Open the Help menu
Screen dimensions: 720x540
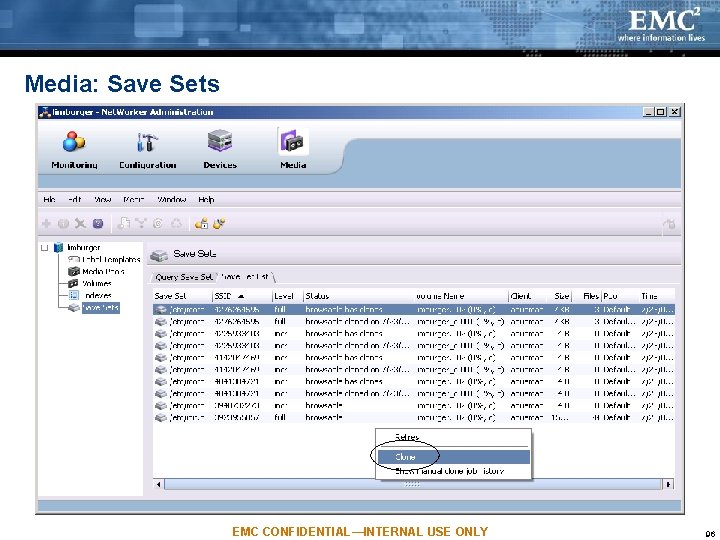point(206,199)
